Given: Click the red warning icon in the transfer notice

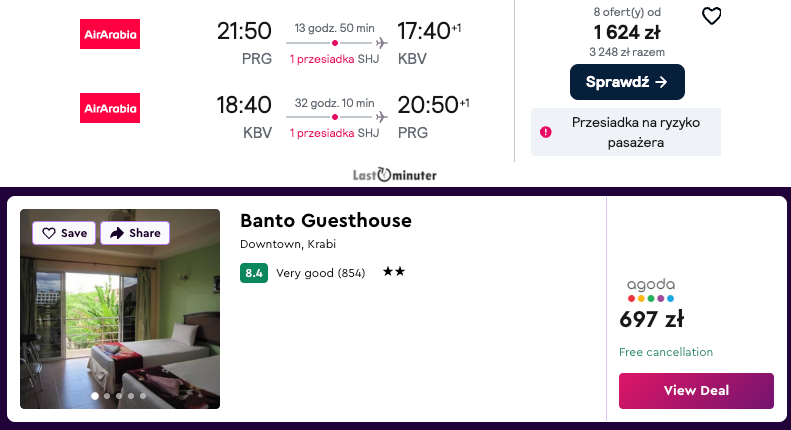Looking at the screenshot, I should point(545,132).
